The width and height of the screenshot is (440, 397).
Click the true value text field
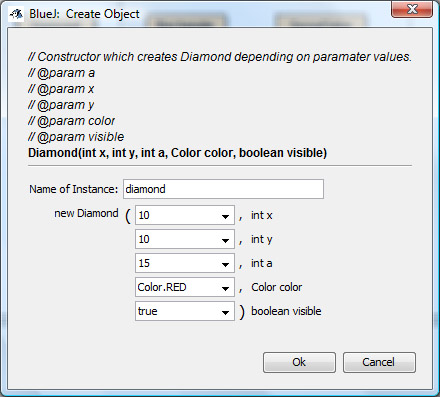177,311
